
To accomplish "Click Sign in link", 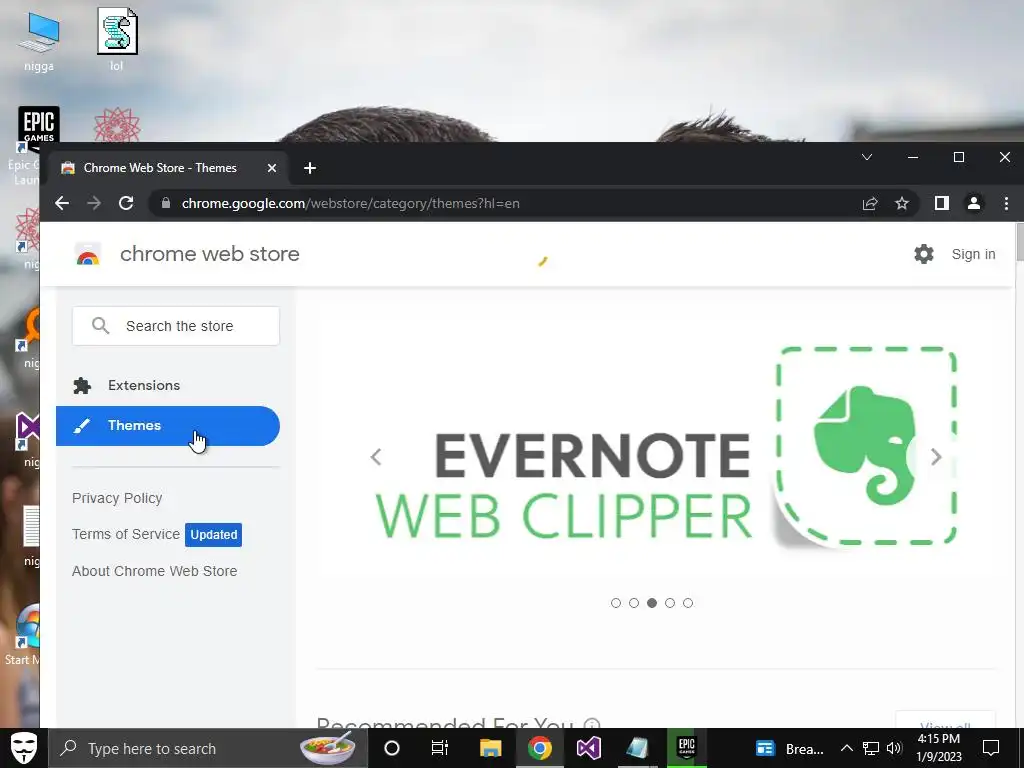I will (973, 254).
